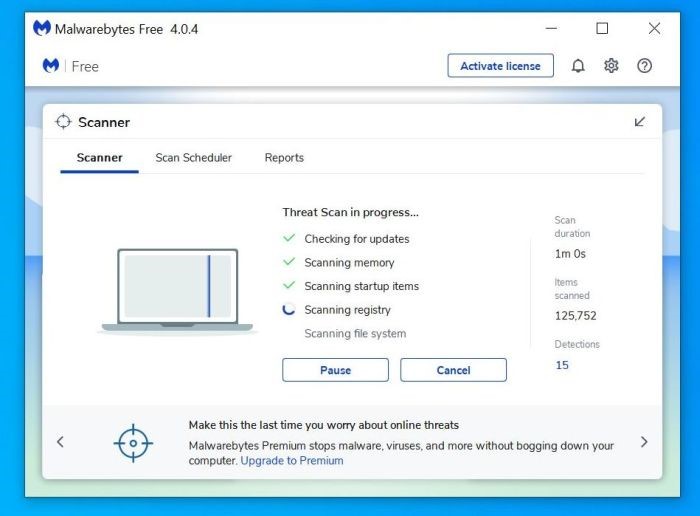Viewport: 700px width, 516px height.
Task: Click the Threat Scan in progress heading
Action: 350,212
